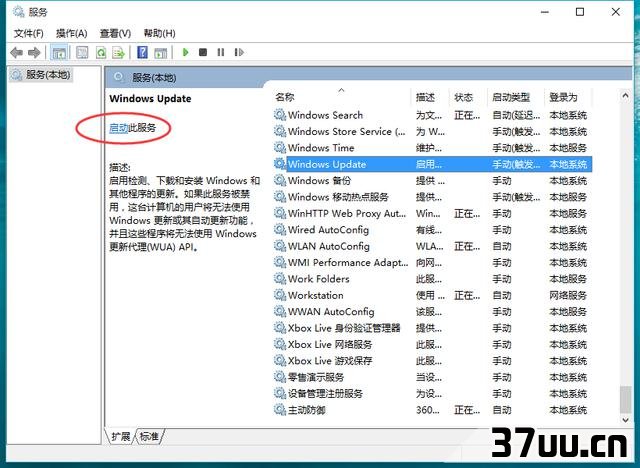This screenshot has height=468, width=640.
Task: Select the Windows Search service row
Action: pos(433,115)
